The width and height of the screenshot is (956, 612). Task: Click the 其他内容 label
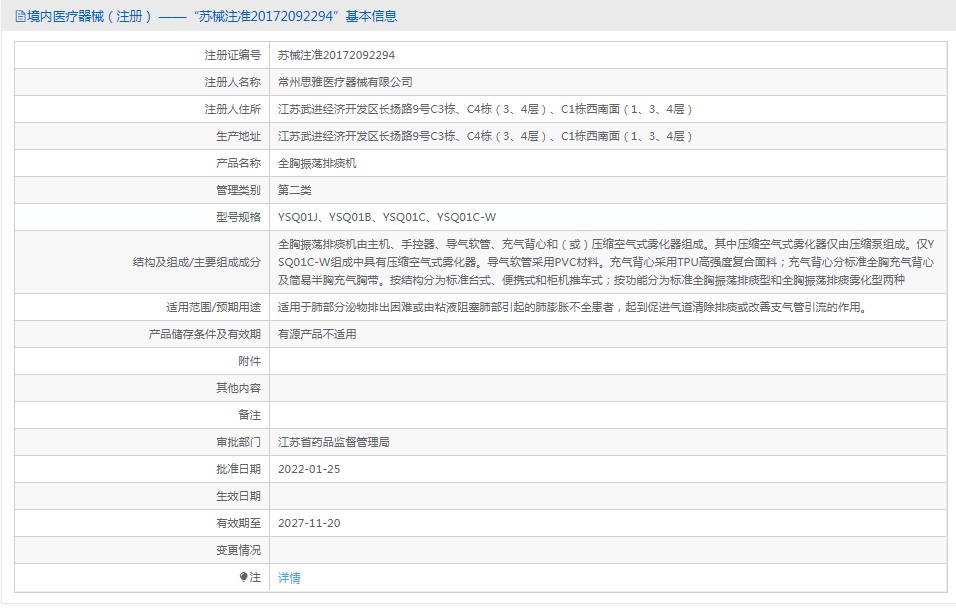[238, 388]
